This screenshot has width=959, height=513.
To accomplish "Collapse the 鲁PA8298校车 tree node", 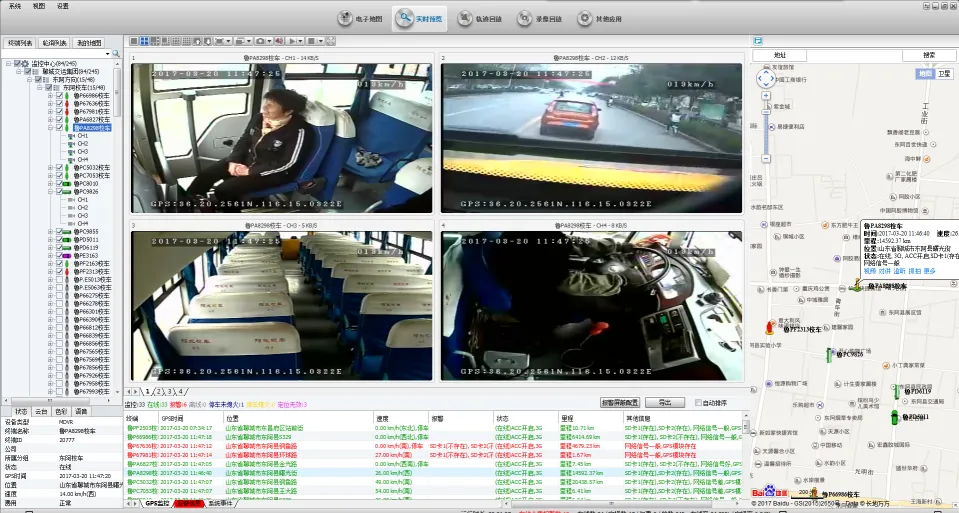I will 50,128.
